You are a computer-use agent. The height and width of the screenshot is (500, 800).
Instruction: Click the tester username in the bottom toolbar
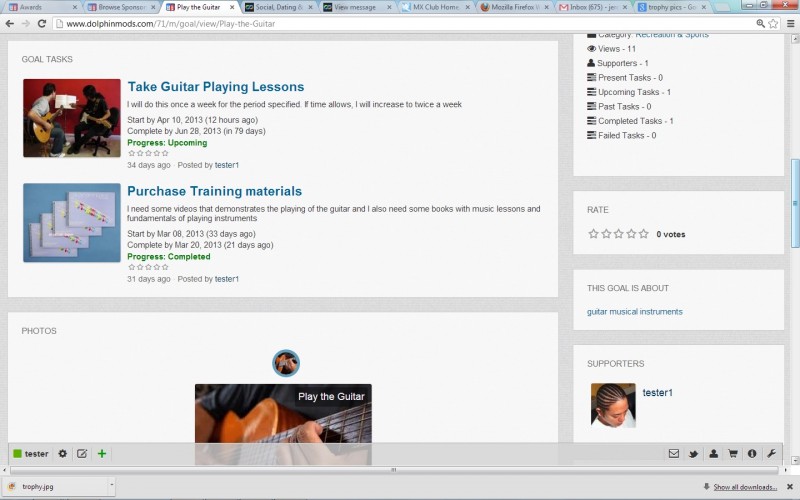pos(36,454)
